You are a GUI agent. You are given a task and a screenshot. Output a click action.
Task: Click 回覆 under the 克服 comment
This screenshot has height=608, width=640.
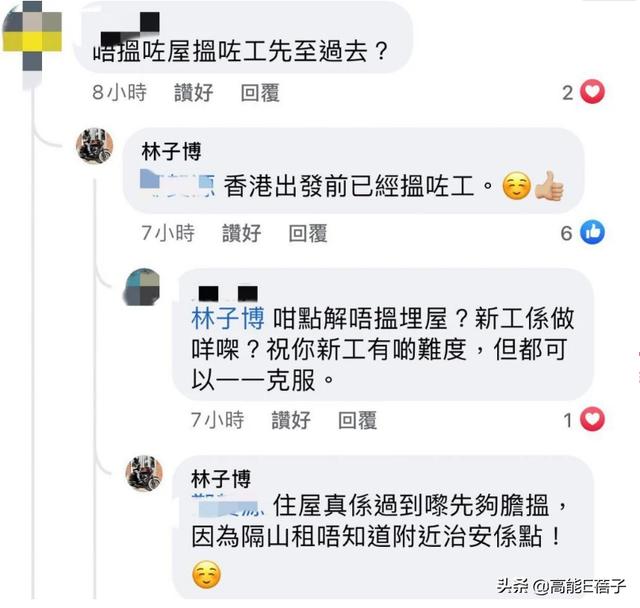click(x=358, y=420)
